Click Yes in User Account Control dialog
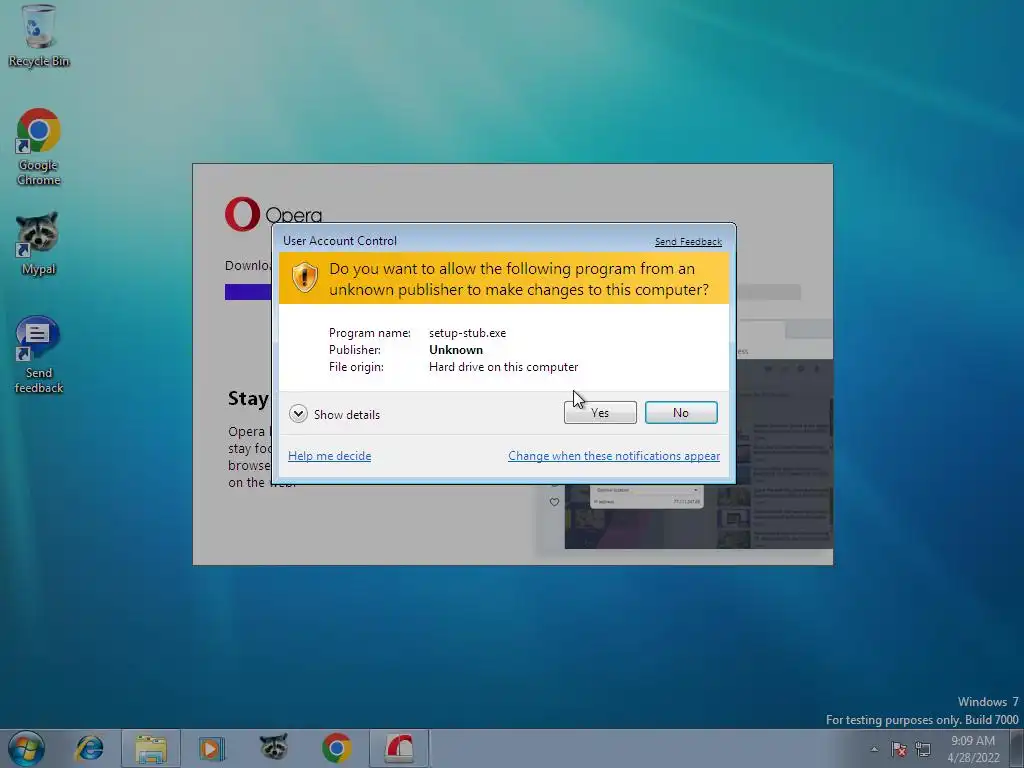 600,413
